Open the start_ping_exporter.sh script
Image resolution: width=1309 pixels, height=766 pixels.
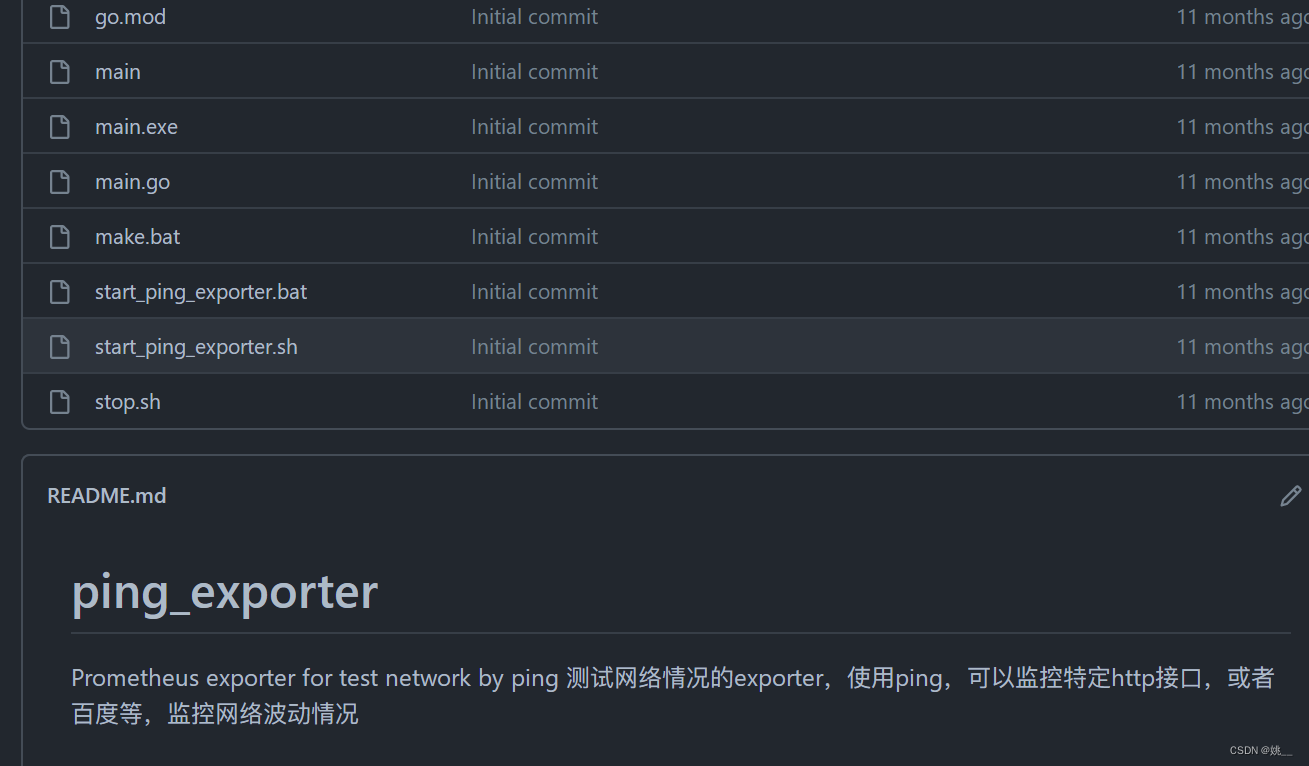196,346
